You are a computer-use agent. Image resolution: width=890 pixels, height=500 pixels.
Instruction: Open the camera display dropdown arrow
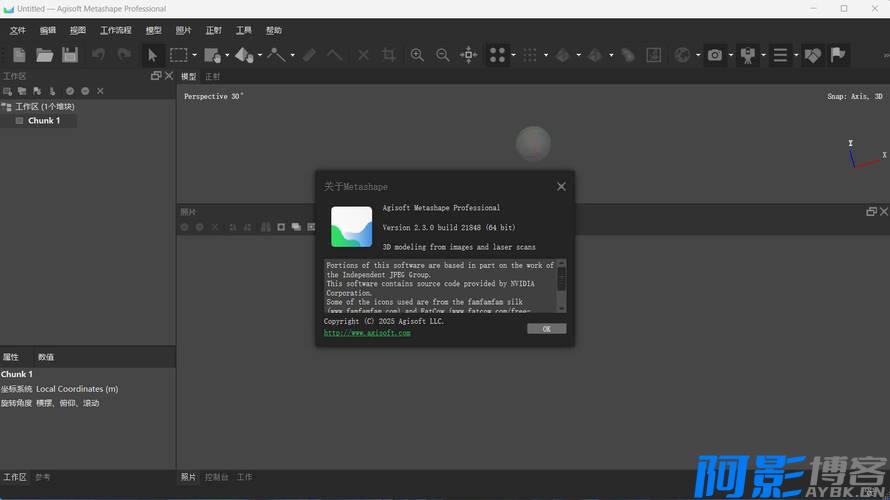(x=730, y=56)
